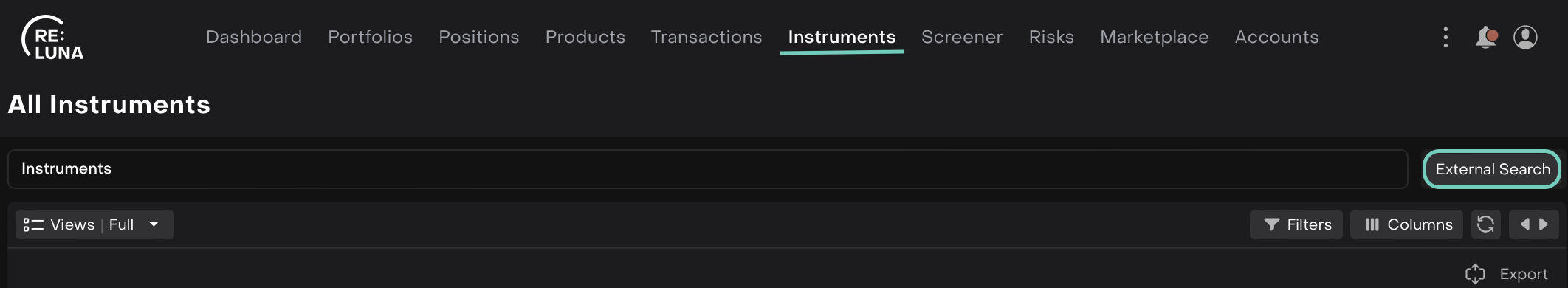Image resolution: width=1568 pixels, height=288 pixels.
Task: Open the Filters panel
Action: 1296,224
